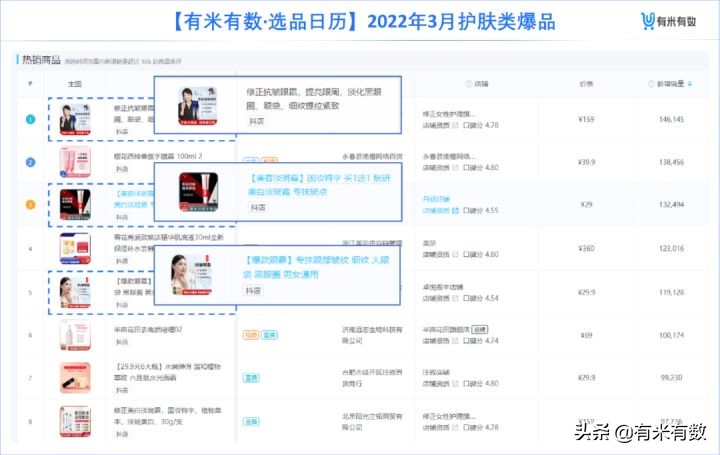Image resolution: width=720 pixels, height=455 pixels.
Task: Open 店铺资质 icon in ¥39.9 row
Action: click(455, 168)
